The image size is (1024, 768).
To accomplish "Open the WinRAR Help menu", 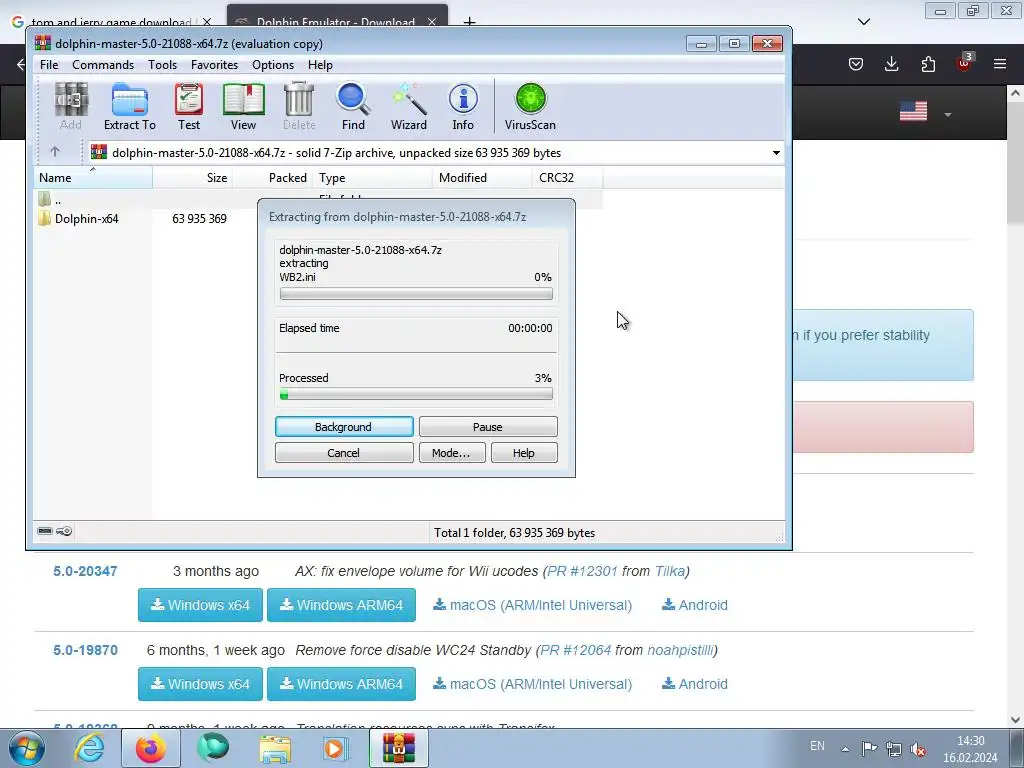I will (320, 65).
